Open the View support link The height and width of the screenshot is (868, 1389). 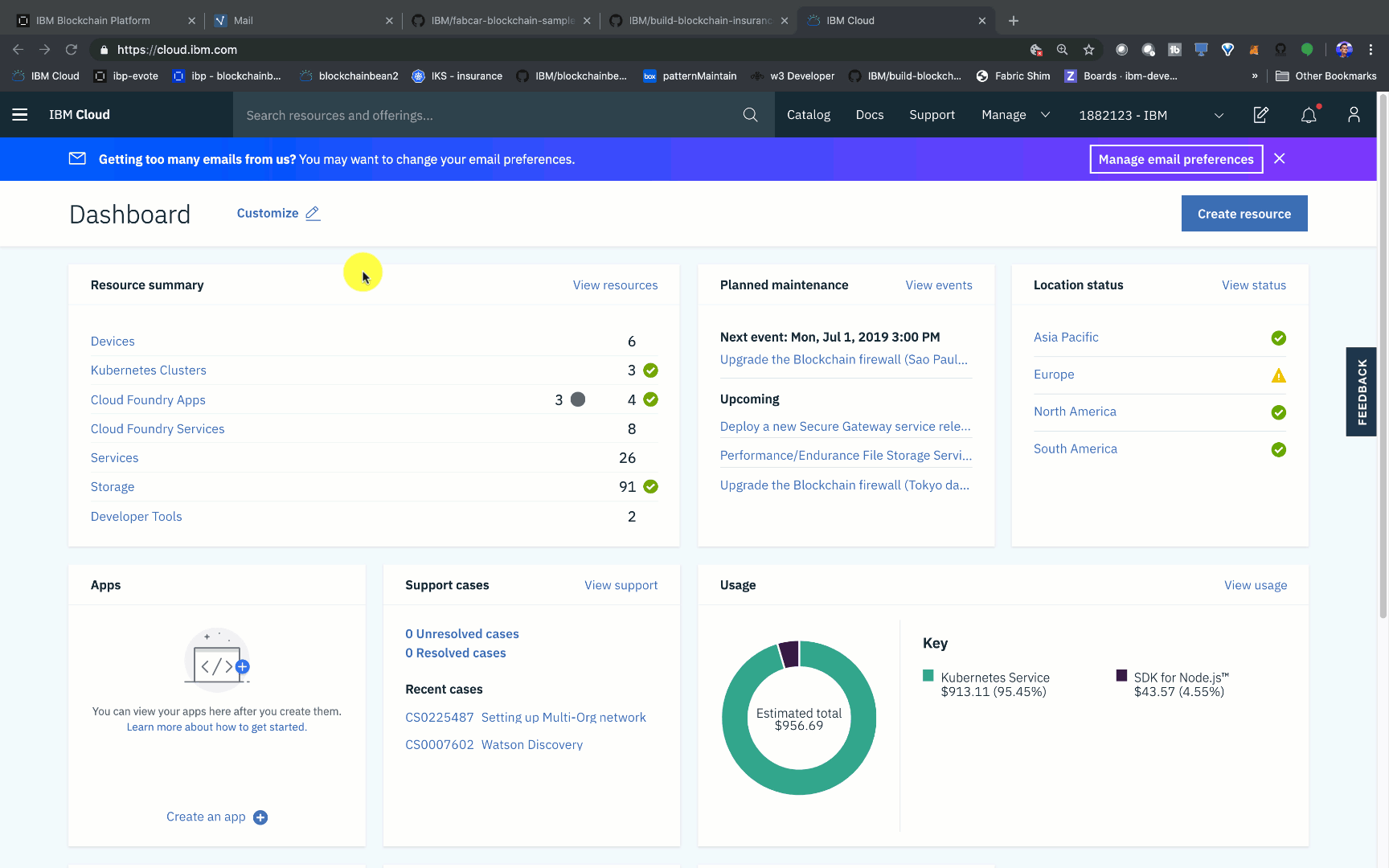[621, 585]
